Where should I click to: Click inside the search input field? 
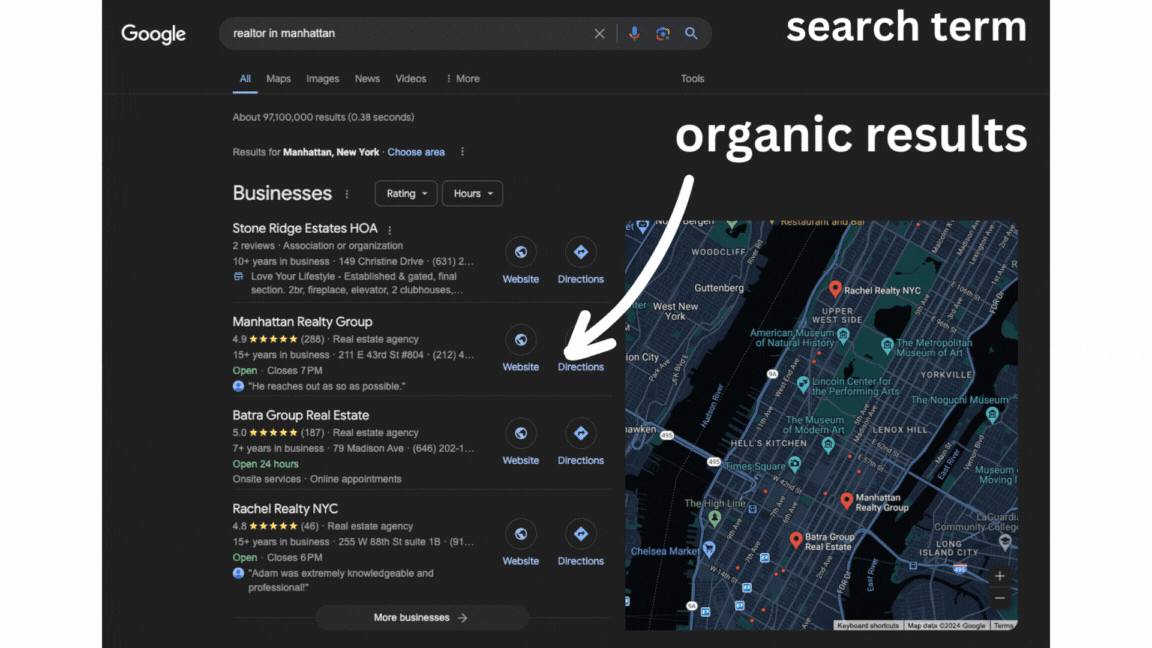pyautogui.click(x=400, y=33)
